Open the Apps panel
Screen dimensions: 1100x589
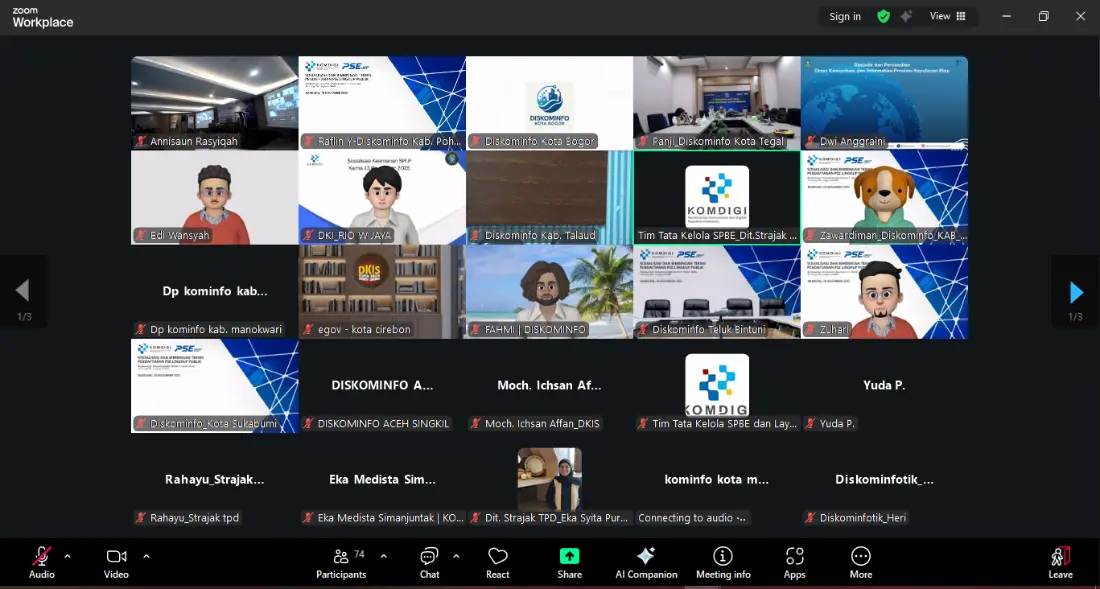794,564
